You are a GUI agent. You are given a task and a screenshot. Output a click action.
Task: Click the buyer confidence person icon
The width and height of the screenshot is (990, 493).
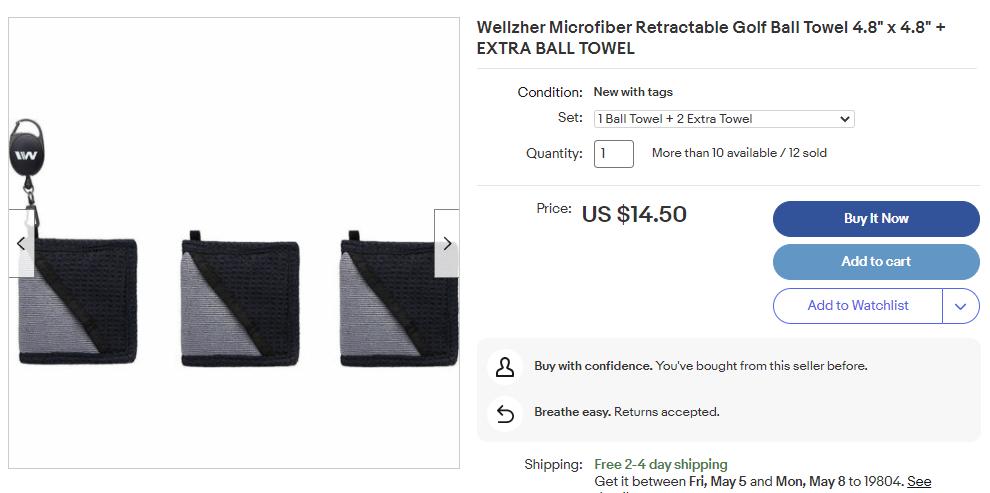(x=505, y=367)
